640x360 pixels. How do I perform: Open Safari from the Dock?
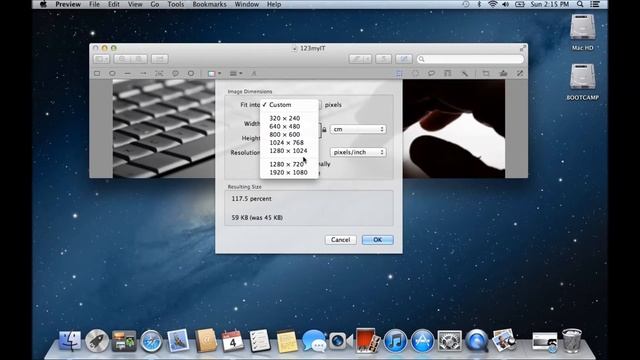point(151,341)
